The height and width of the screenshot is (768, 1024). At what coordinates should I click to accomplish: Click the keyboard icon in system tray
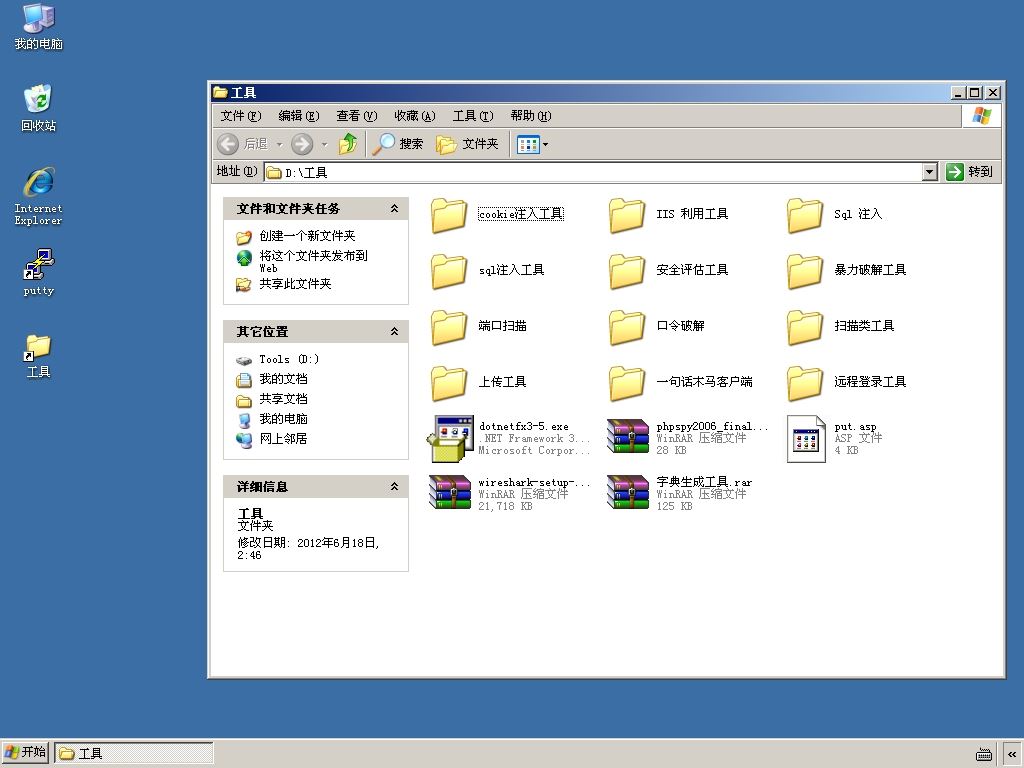pyautogui.click(x=984, y=754)
